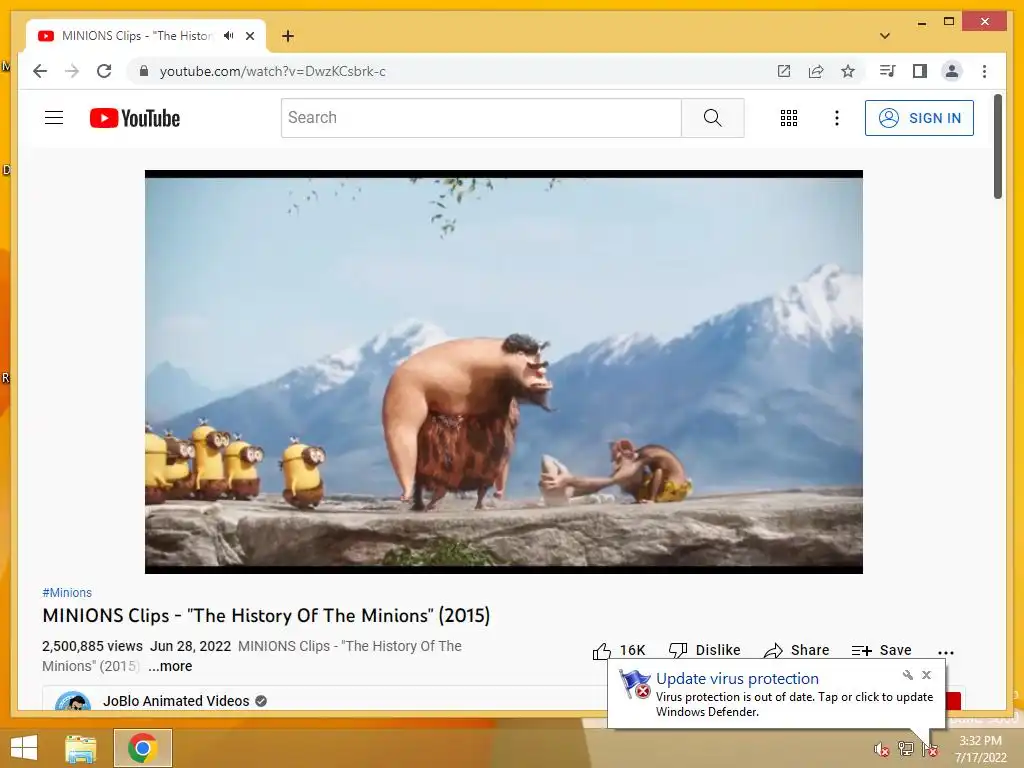The image size is (1024, 768).
Task: Click the Share button
Action: 796,650
